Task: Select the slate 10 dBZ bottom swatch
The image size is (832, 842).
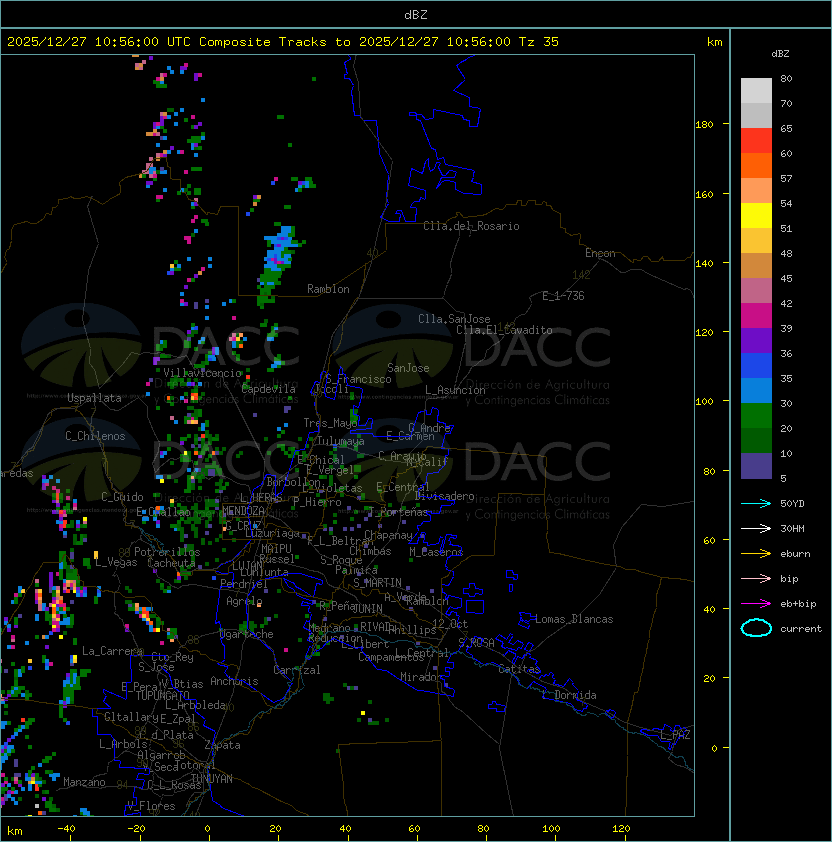Action: pyautogui.click(x=756, y=466)
